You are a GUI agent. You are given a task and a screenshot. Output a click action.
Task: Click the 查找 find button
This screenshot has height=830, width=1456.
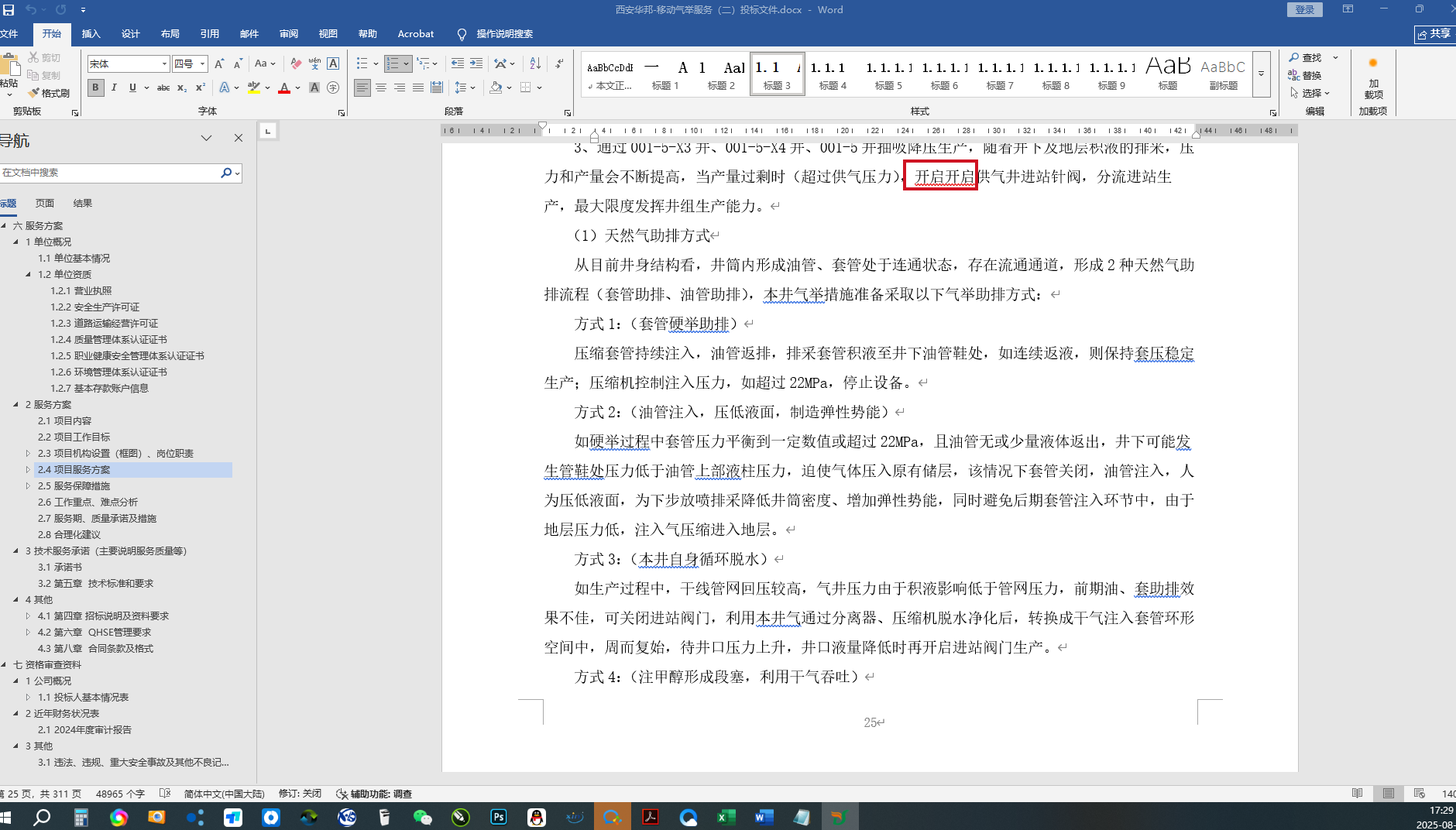click(x=1306, y=57)
